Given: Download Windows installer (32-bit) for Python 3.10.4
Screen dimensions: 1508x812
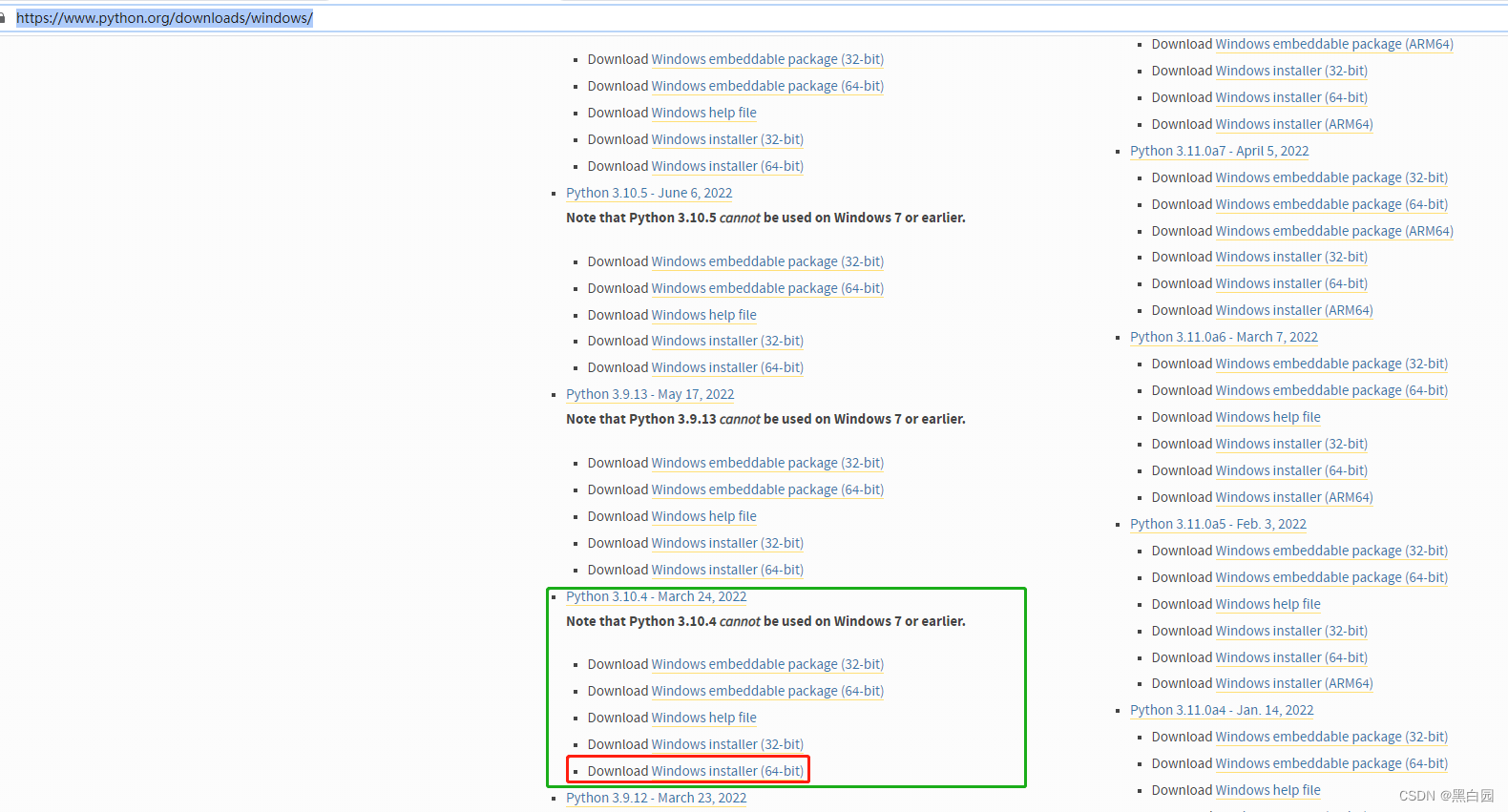Looking at the screenshot, I should [x=727, y=744].
